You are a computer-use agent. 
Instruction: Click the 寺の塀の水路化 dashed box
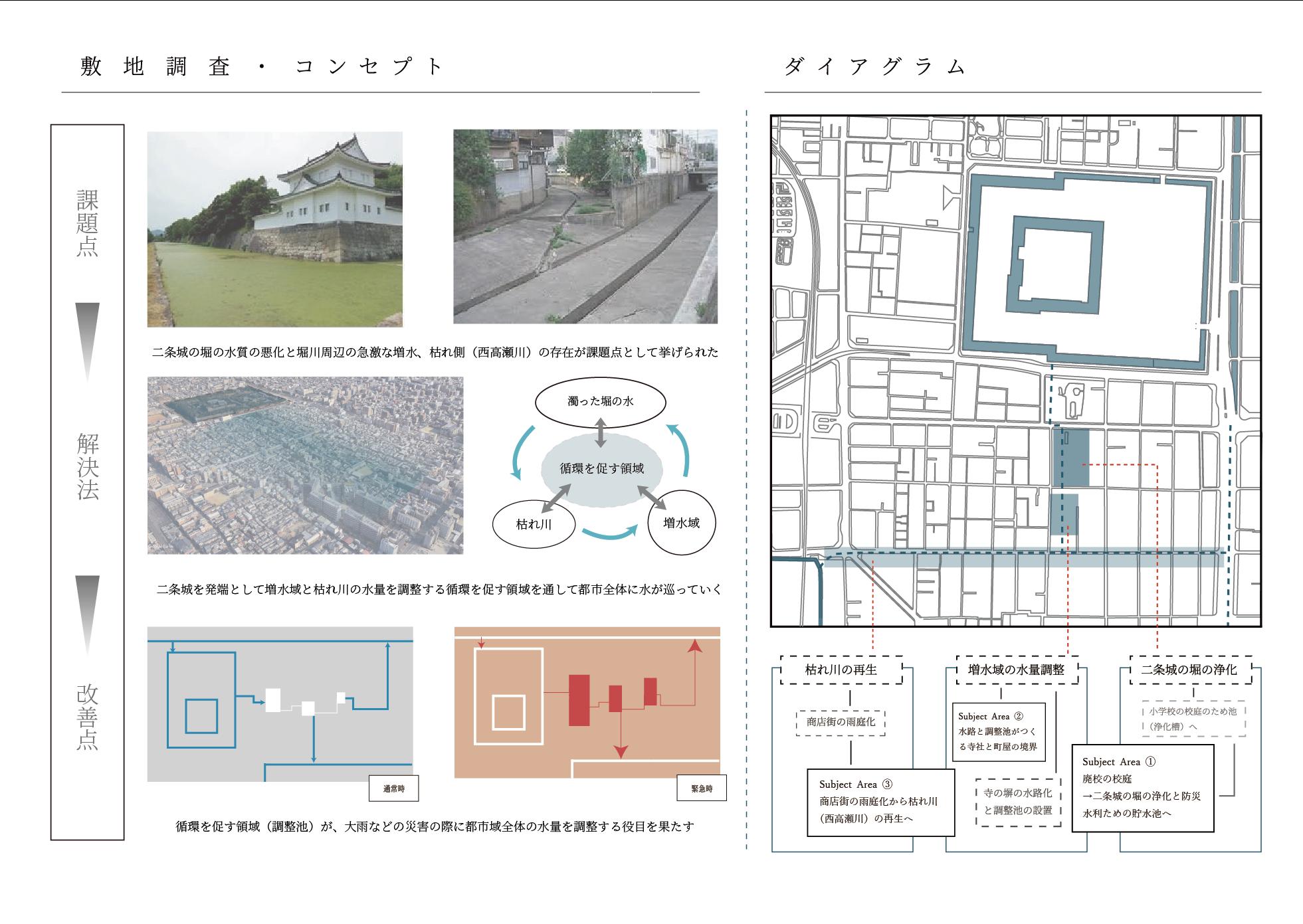coord(1018,802)
